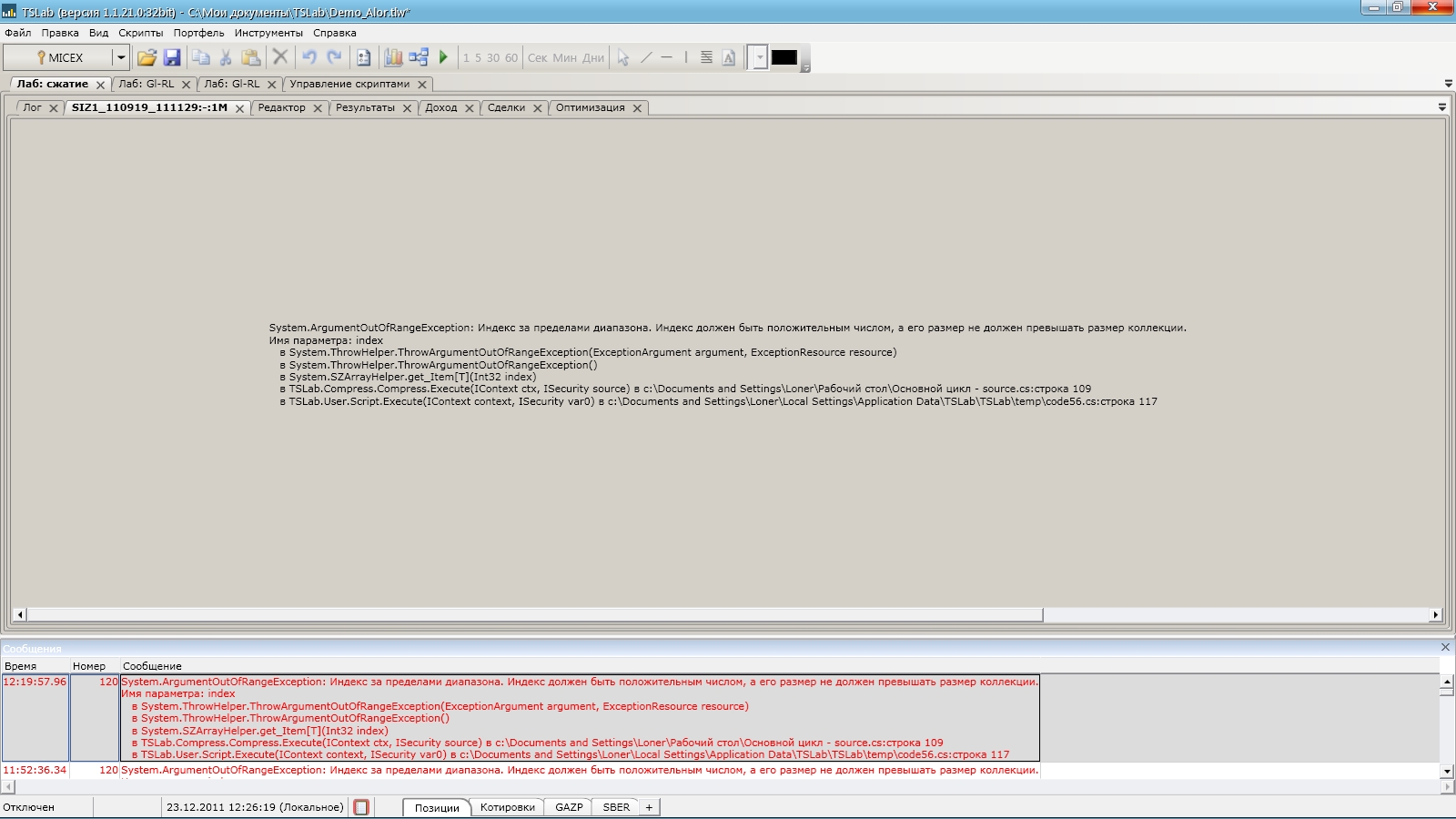Click the Paste clipboard icon
This screenshot has width=1456, height=819.
point(251,57)
